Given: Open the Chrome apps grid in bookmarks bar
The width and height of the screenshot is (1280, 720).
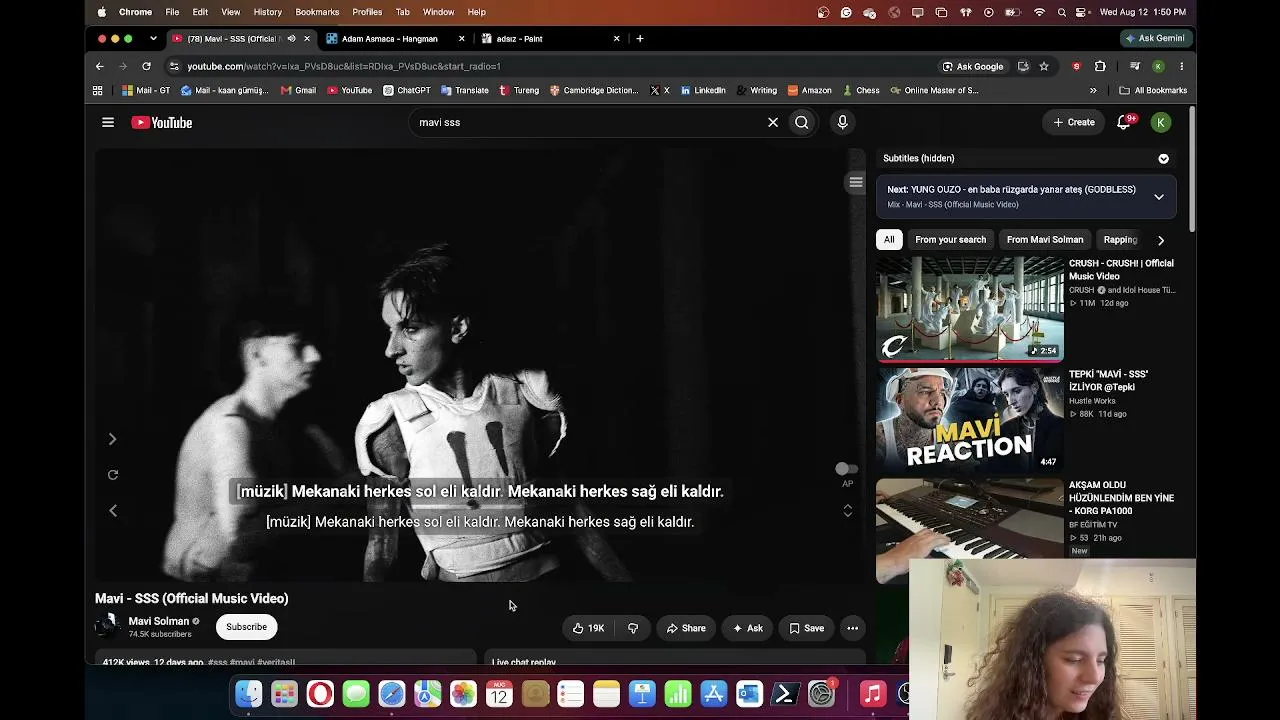Looking at the screenshot, I should [x=97, y=90].
